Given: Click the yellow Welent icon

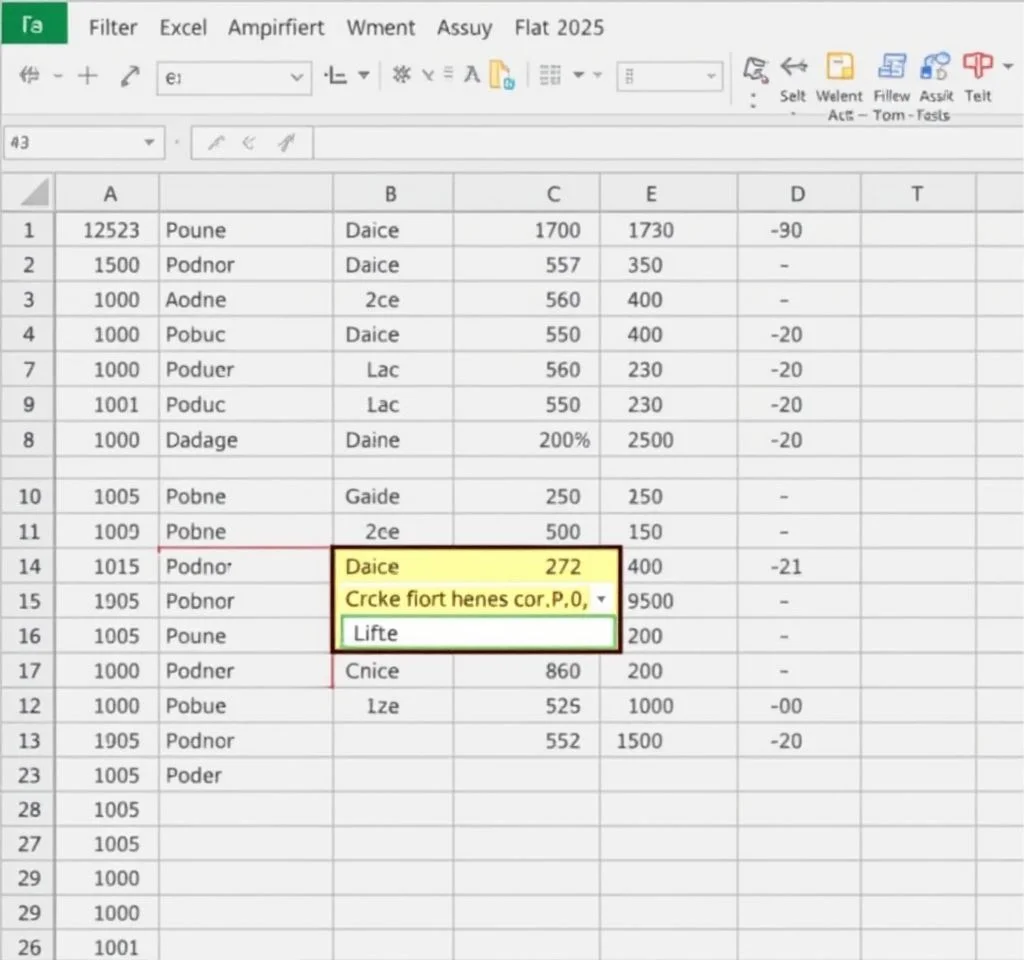Looking at the screenshot, I should pos(840,67).
